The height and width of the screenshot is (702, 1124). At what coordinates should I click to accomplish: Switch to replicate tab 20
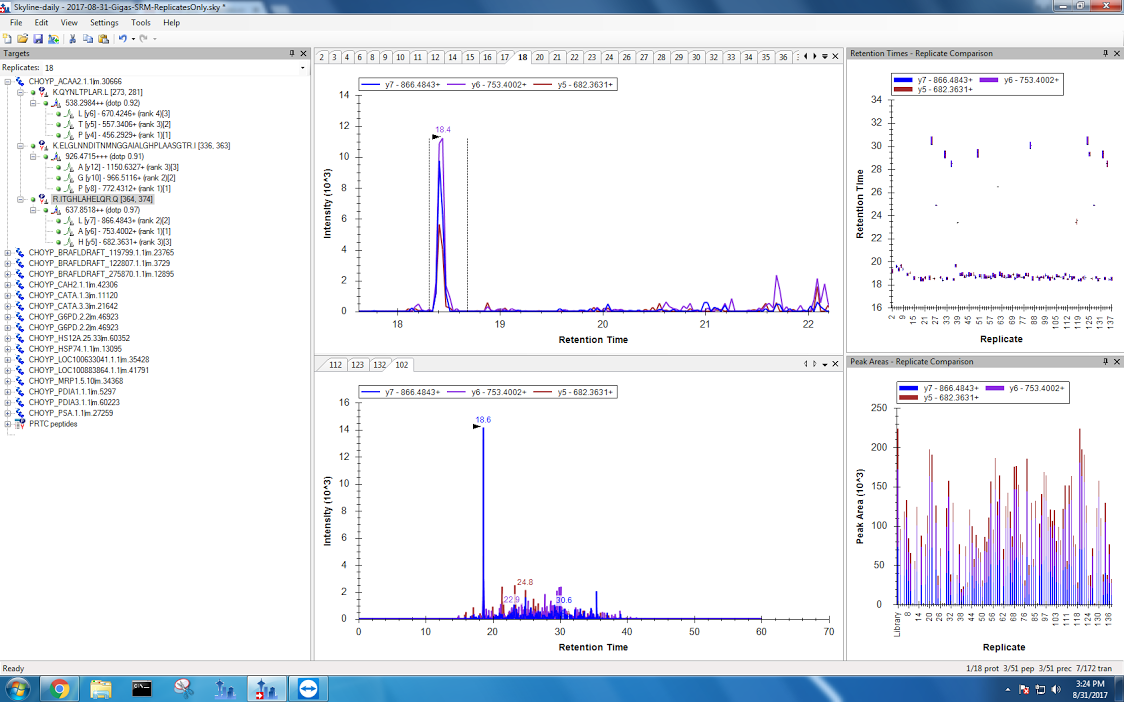(x=540, y=57)
